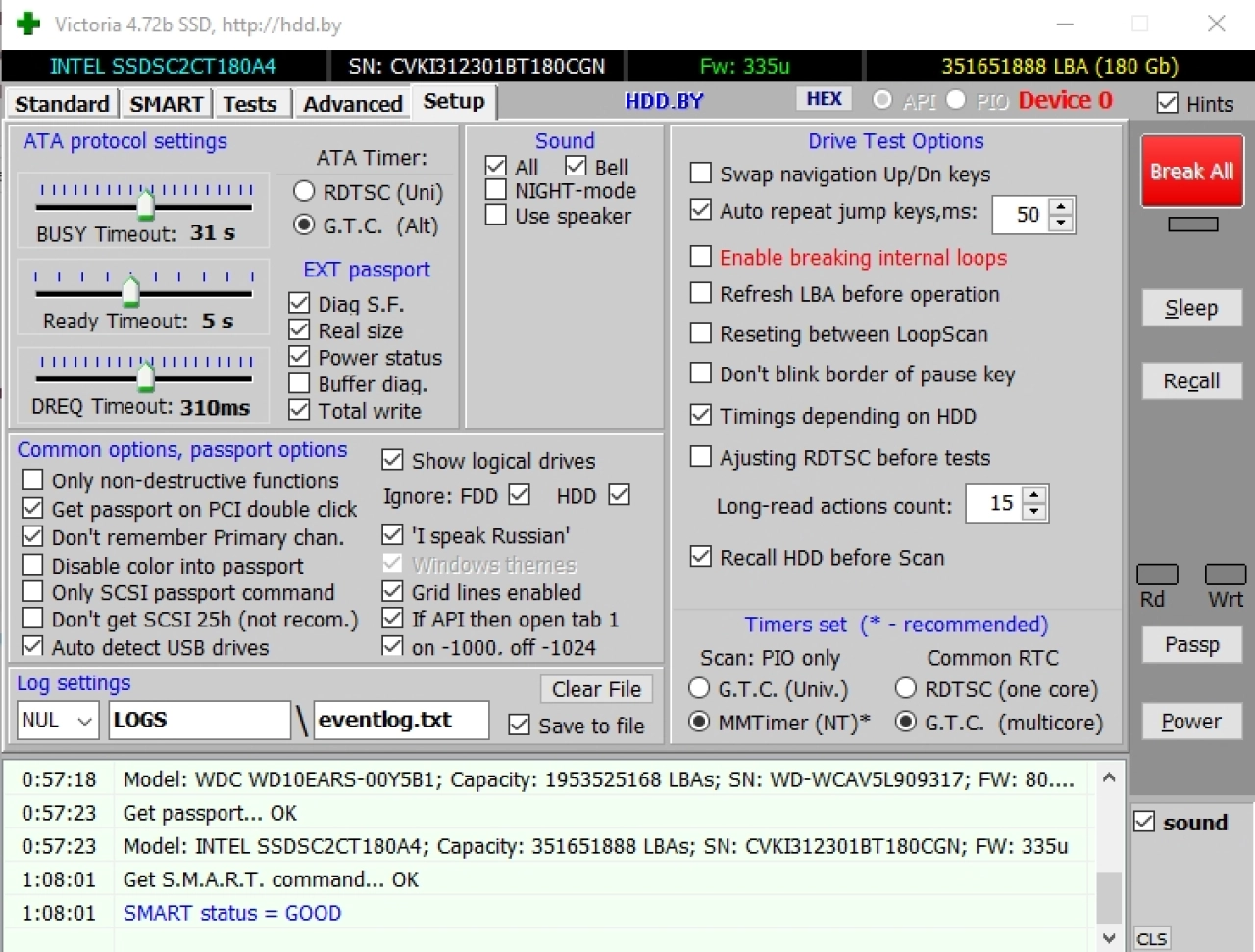The image size is (1255, 952).
Task: Click the up arrow on jump keys spinner
Action: click(1062, 207)
